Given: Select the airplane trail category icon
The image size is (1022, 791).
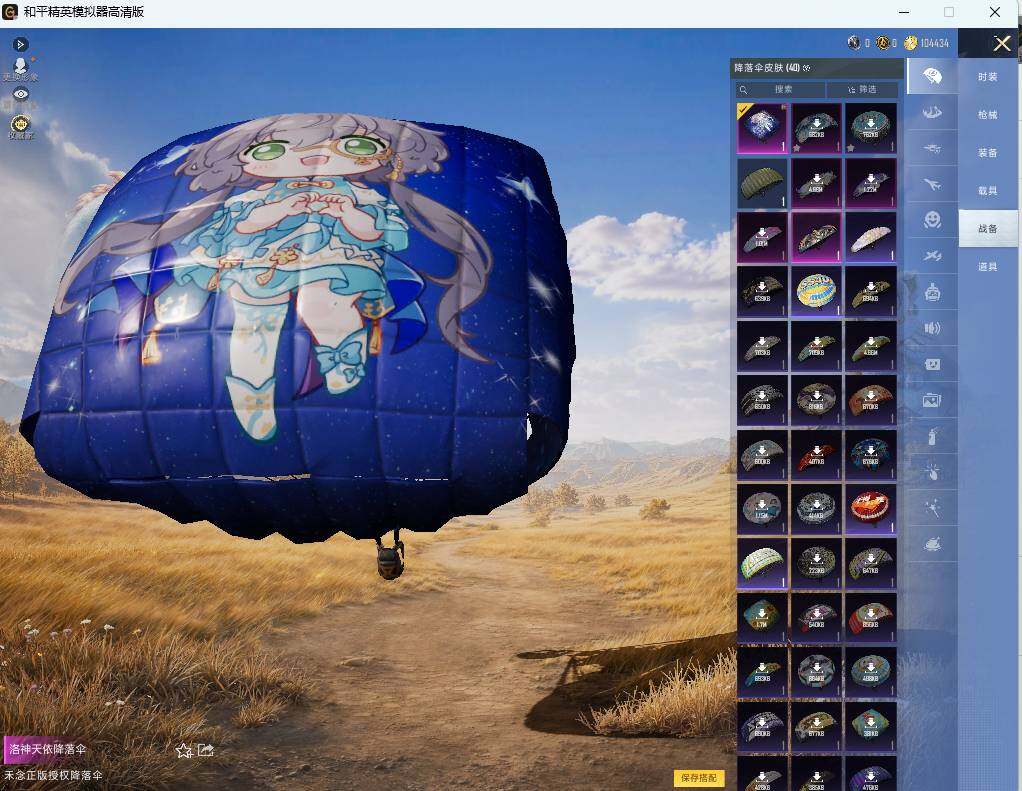Looking at the screenshot, I should point(932,184).
